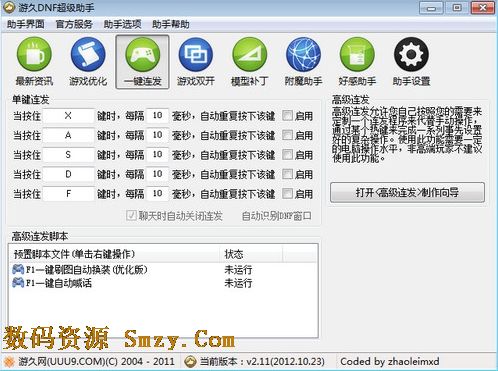Click the key field containing S
498x371 pixels.
[68, 154]
